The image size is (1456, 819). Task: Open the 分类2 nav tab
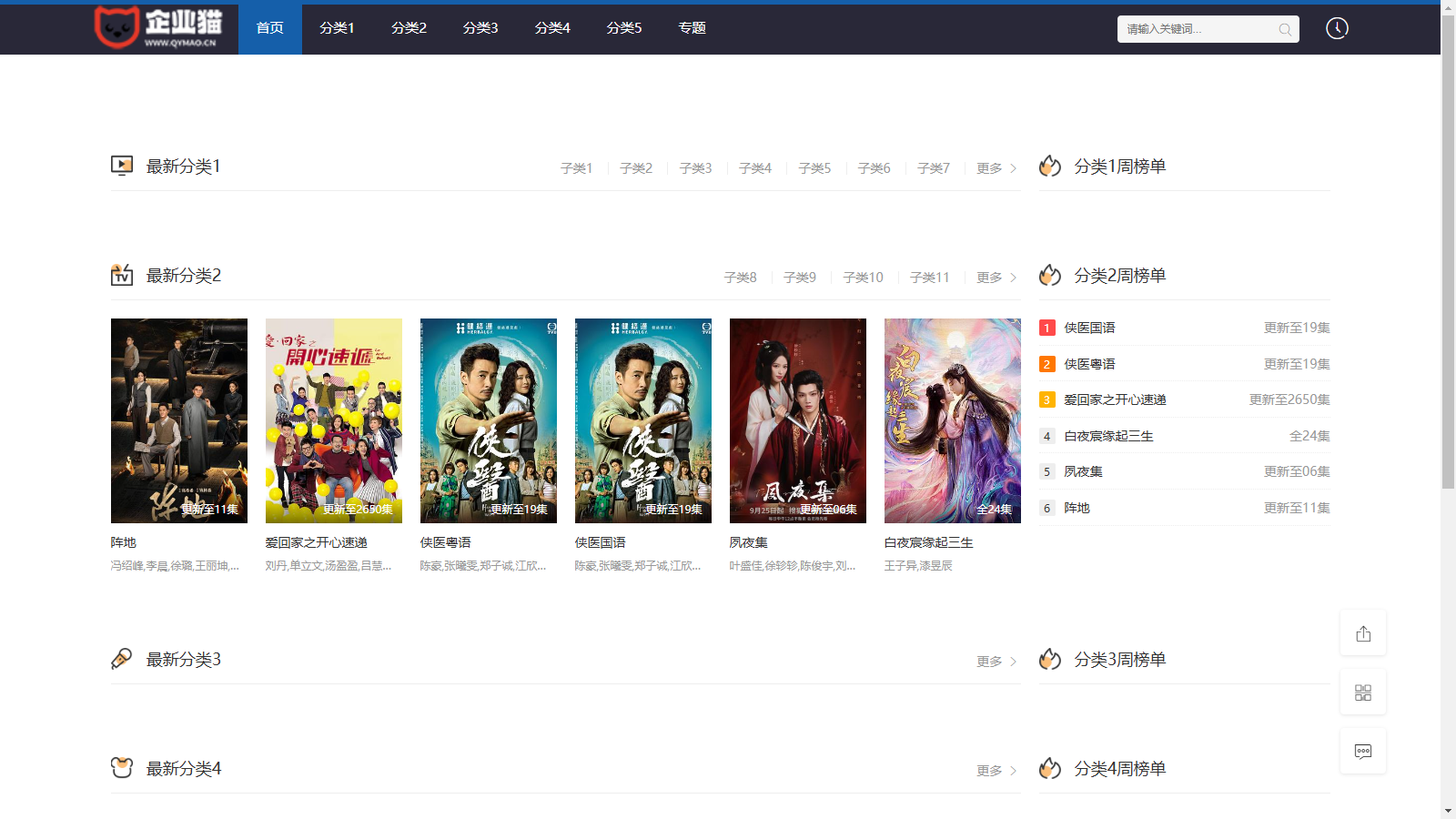tap(409, 28)
